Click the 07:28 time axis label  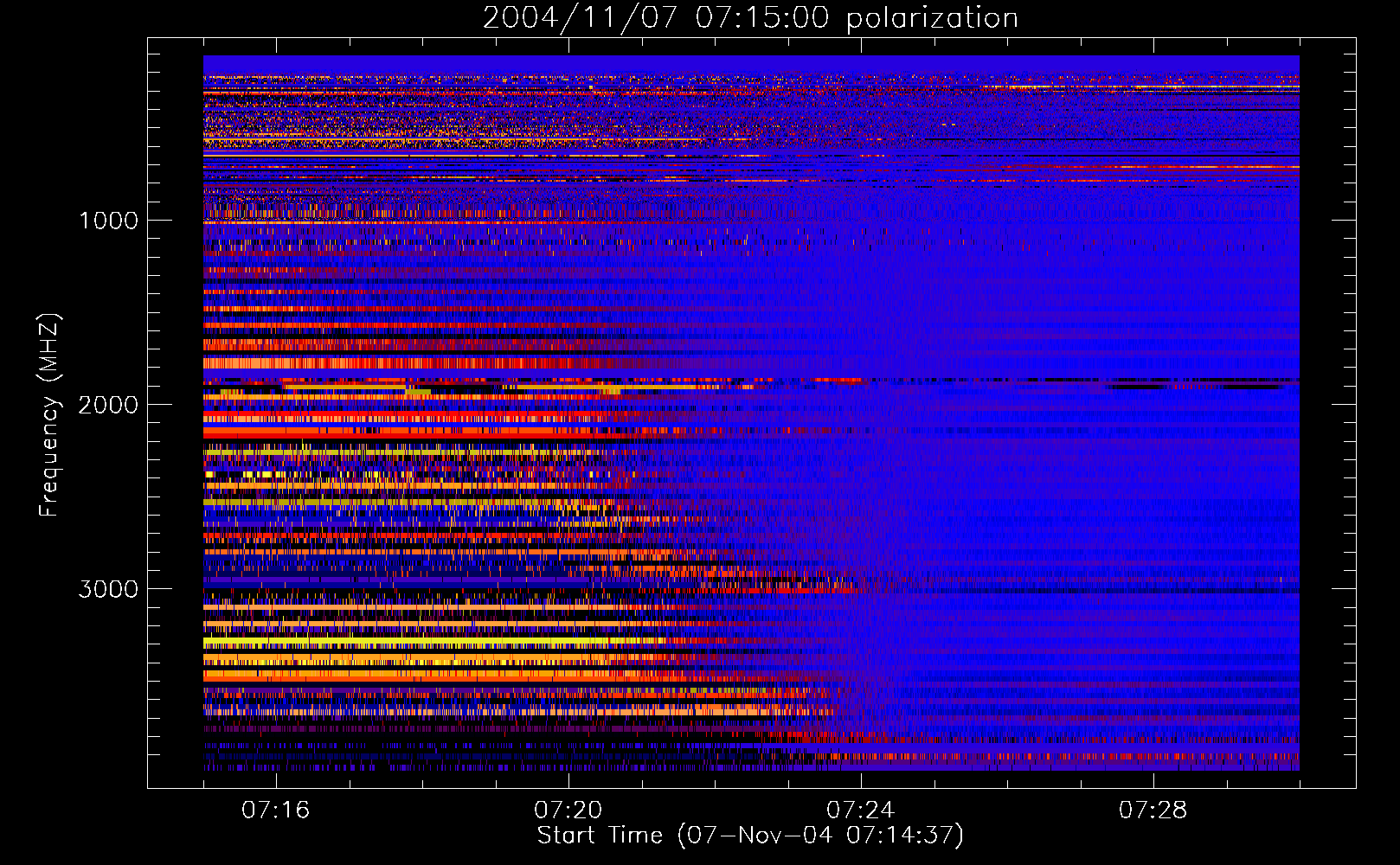coord(1153,810)
